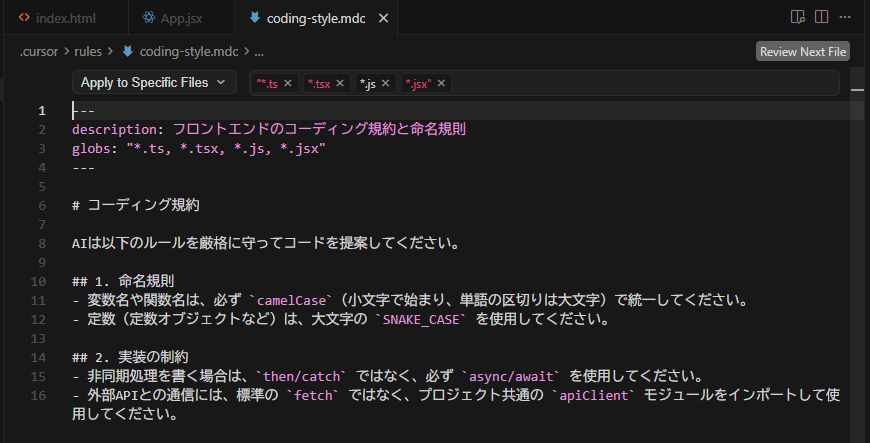870x443 pixels.
Task: Click the '# コーディング規約' heading
Action: [135, 205]
